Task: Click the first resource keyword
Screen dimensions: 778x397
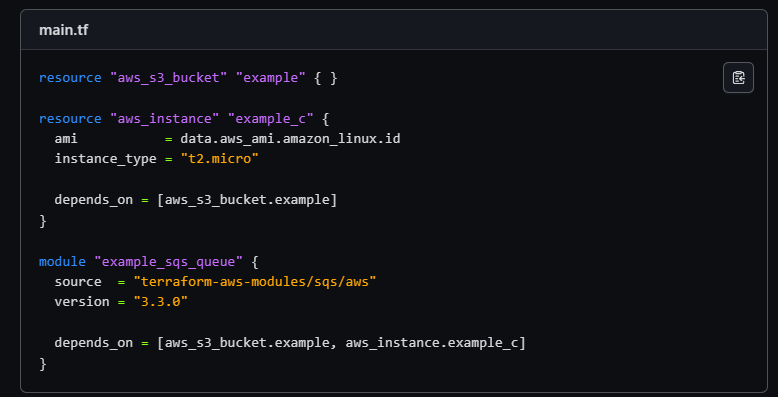Action: pos(70,78)
